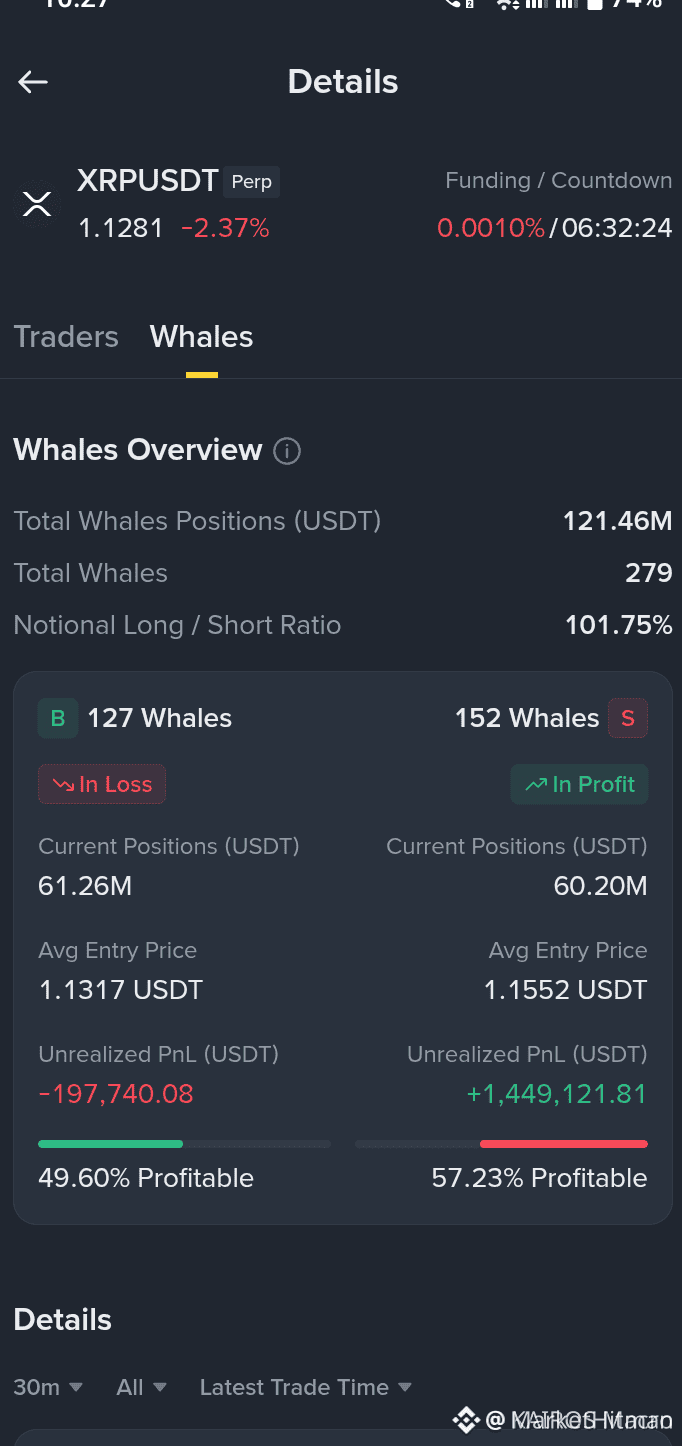
Task: Tap the red S short-side badge
Action: click(628, 718)
